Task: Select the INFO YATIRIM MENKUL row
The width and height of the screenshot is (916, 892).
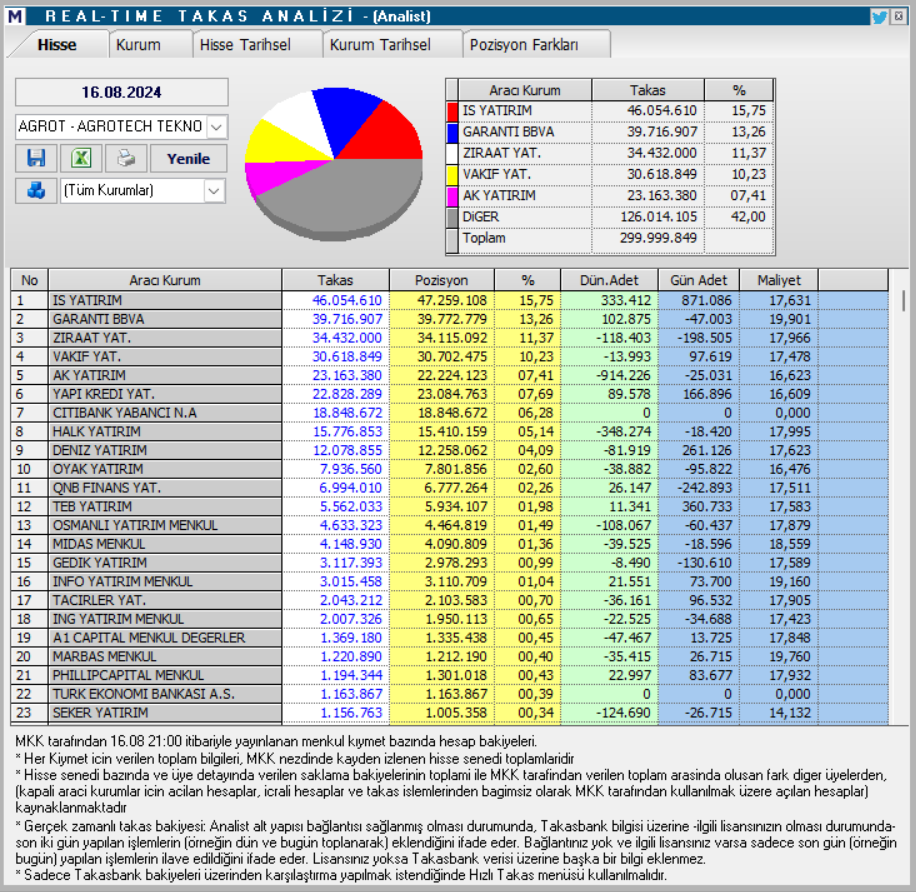Action: pyautogui.click(x=450, y=581)
